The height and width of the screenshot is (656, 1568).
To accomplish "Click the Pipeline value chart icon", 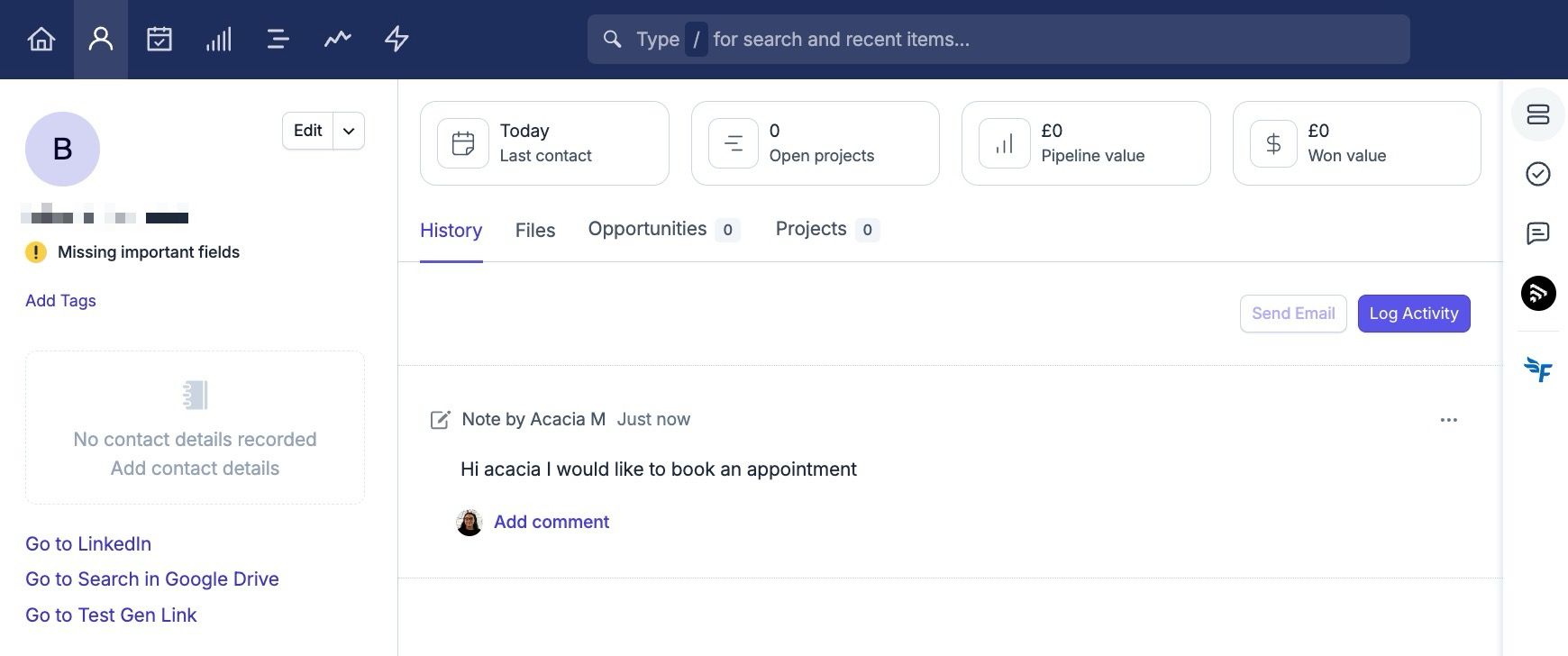I will pyautogui.click(x=1004, y=143).
